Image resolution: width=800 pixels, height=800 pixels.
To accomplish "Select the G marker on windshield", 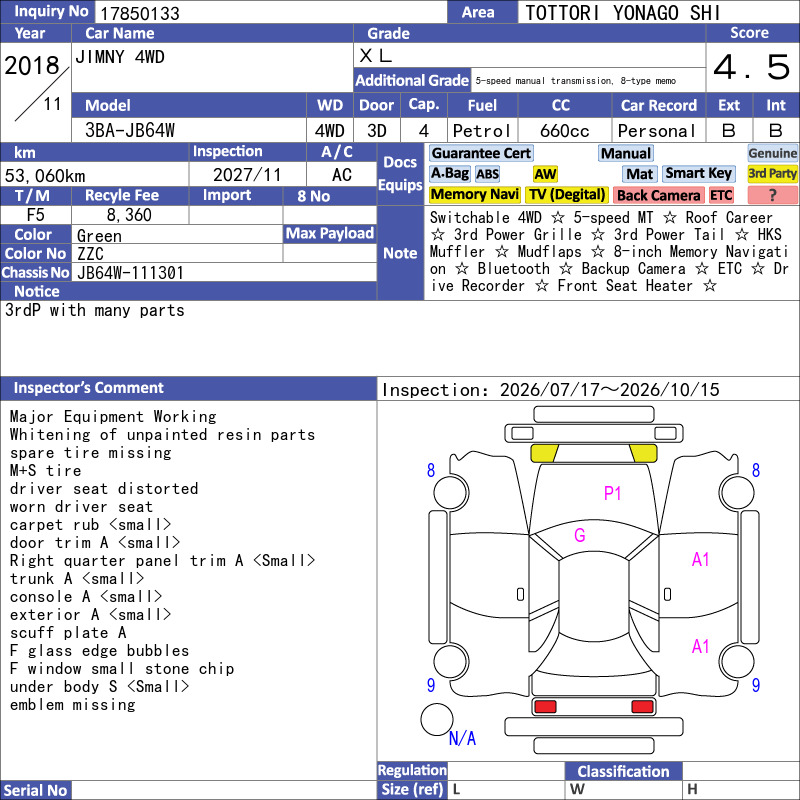I will pos(580,535).
